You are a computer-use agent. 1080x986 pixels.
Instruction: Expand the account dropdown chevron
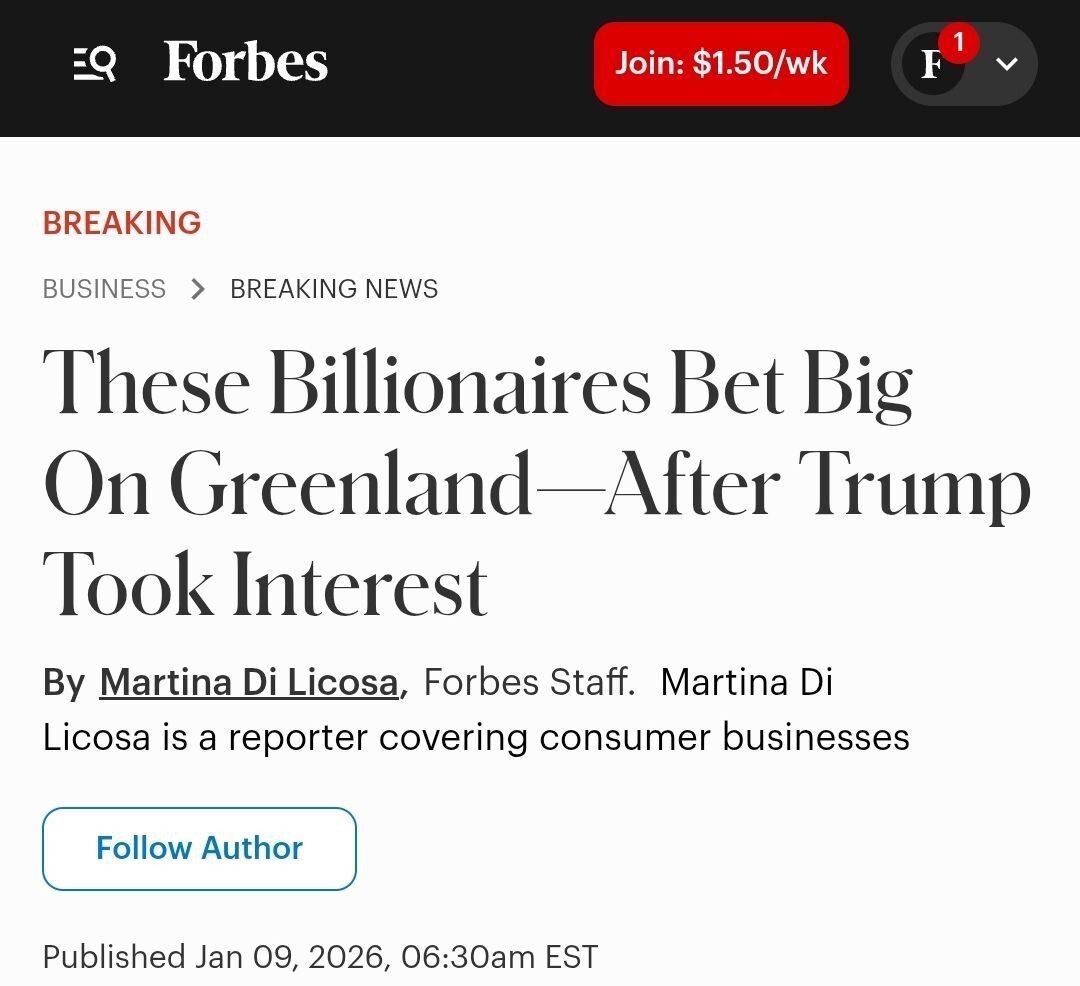pyautogui.click(x=1007, y=64)
